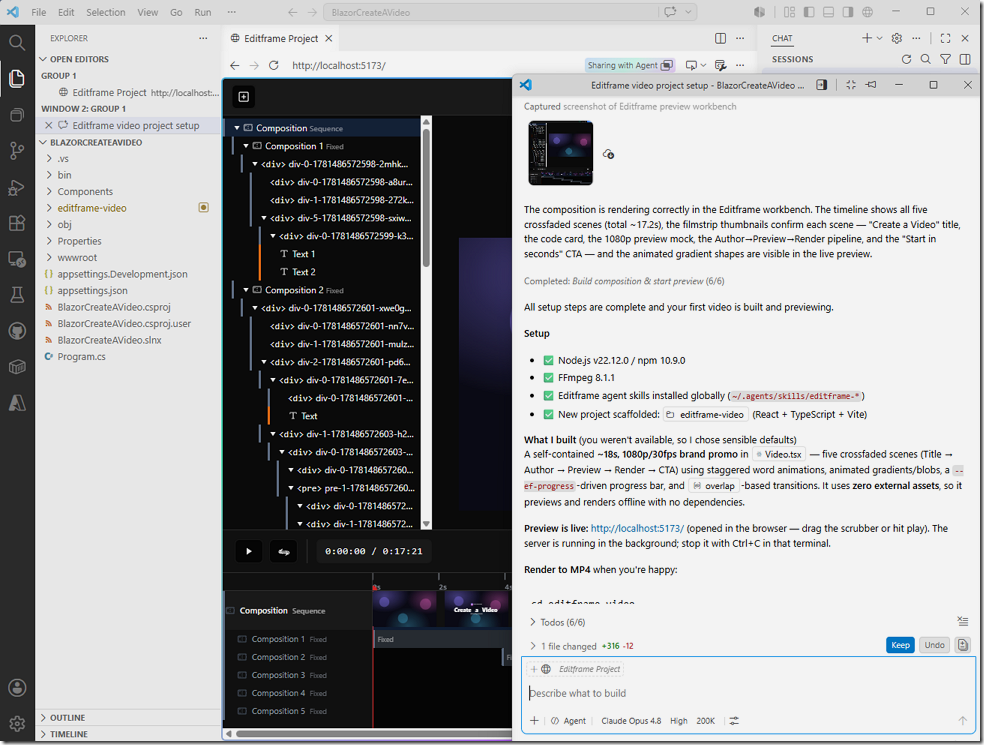Viewport: 984px width, 745px height.
Task: Toggle the Primary Side Bar layout
Action: coord(809,12)
